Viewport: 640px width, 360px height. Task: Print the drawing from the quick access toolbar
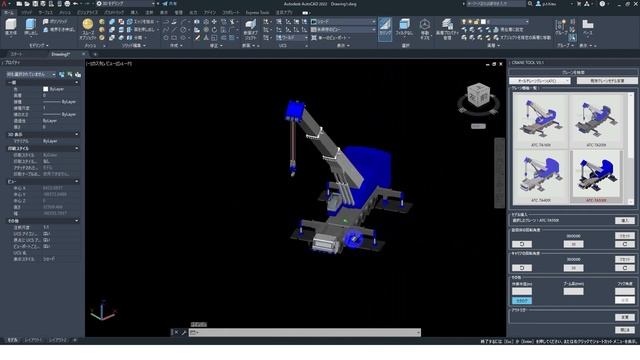[x=67, y=4]
